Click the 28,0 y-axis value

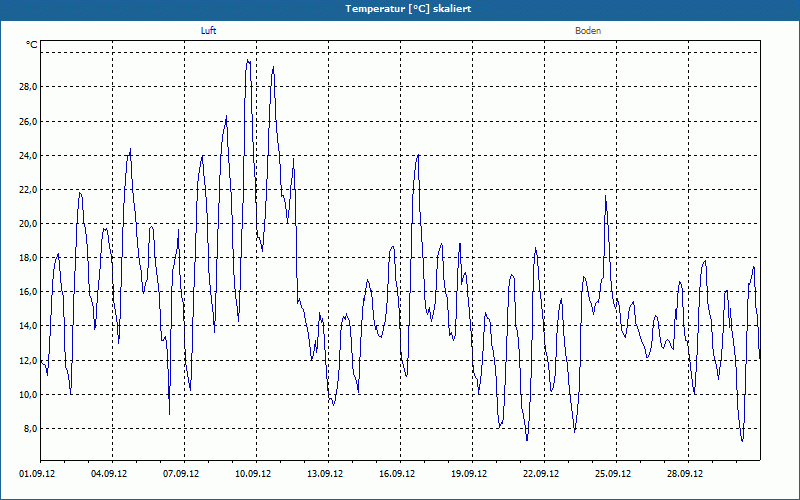point(28,87)
